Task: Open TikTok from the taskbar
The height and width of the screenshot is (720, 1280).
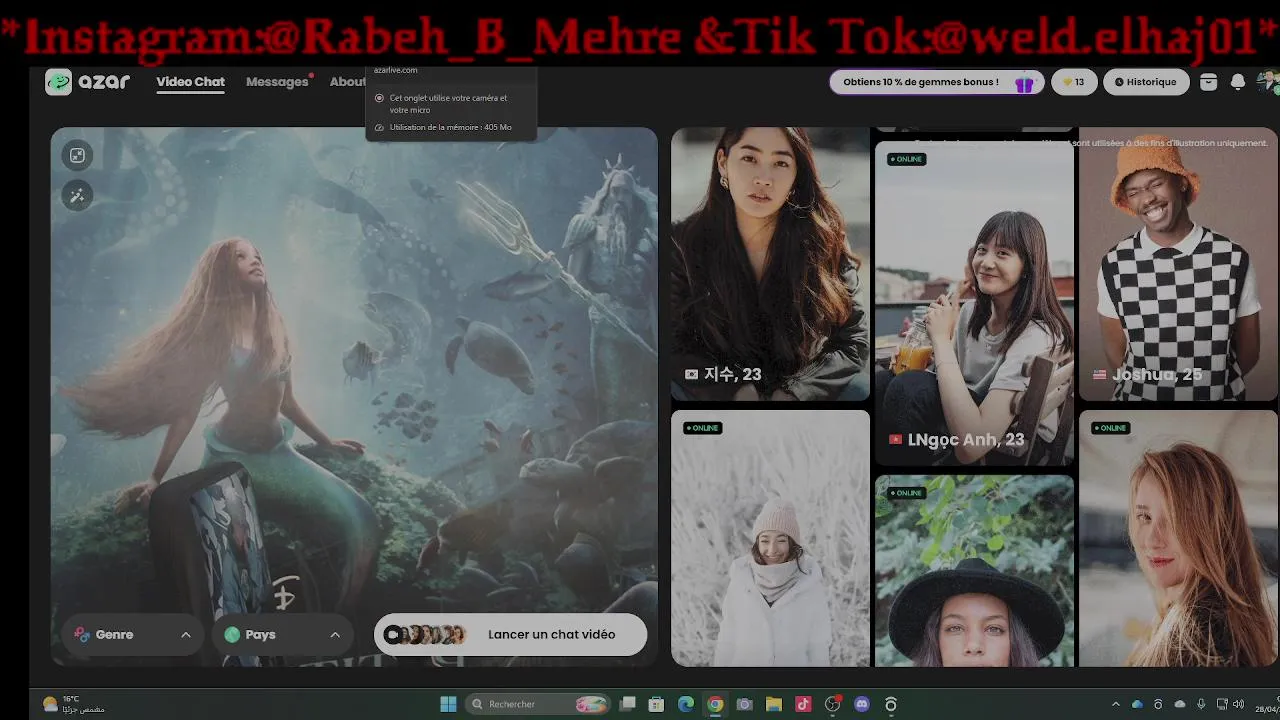Action: coord(803,704)
